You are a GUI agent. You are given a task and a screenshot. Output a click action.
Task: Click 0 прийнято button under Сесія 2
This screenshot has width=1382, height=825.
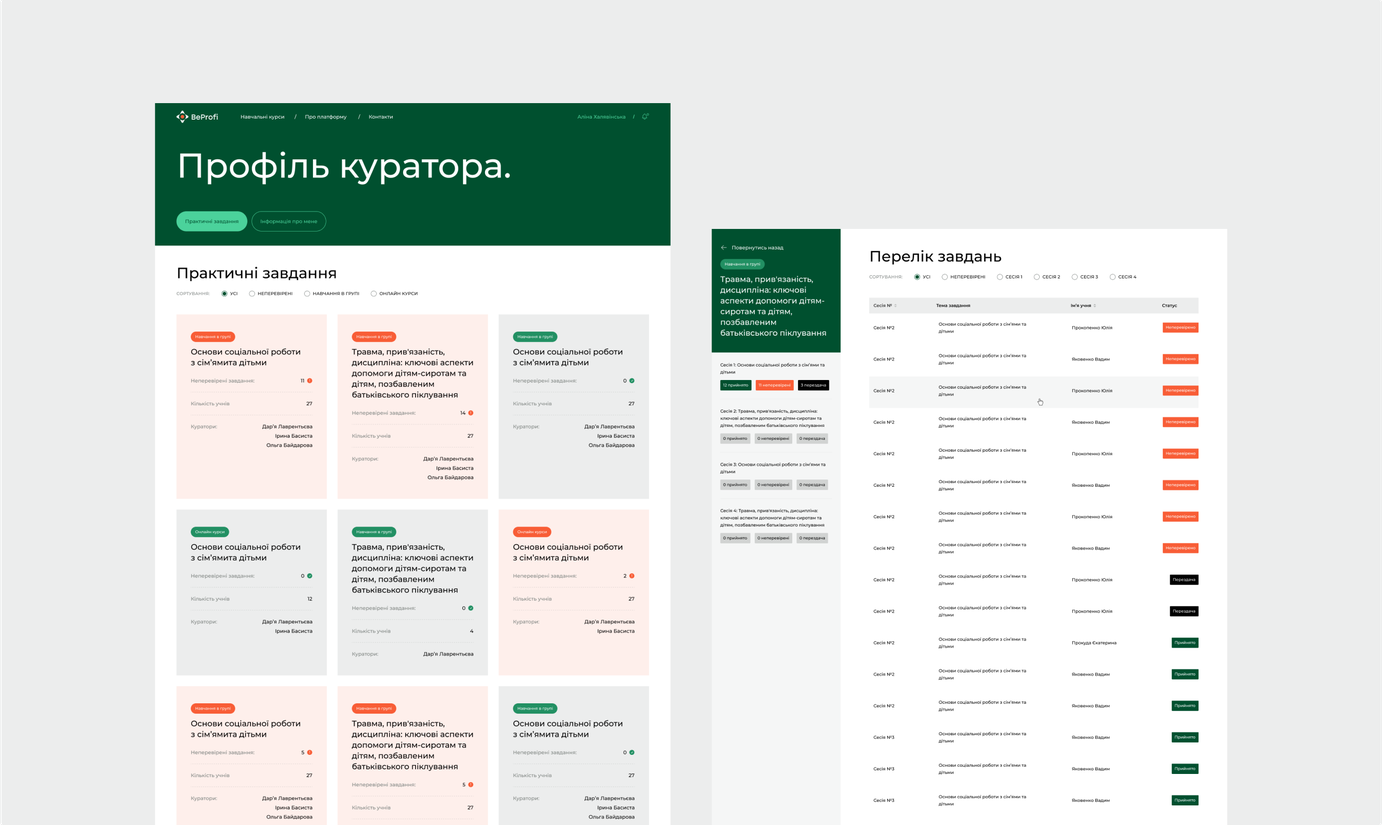click(x=735, y=438)
